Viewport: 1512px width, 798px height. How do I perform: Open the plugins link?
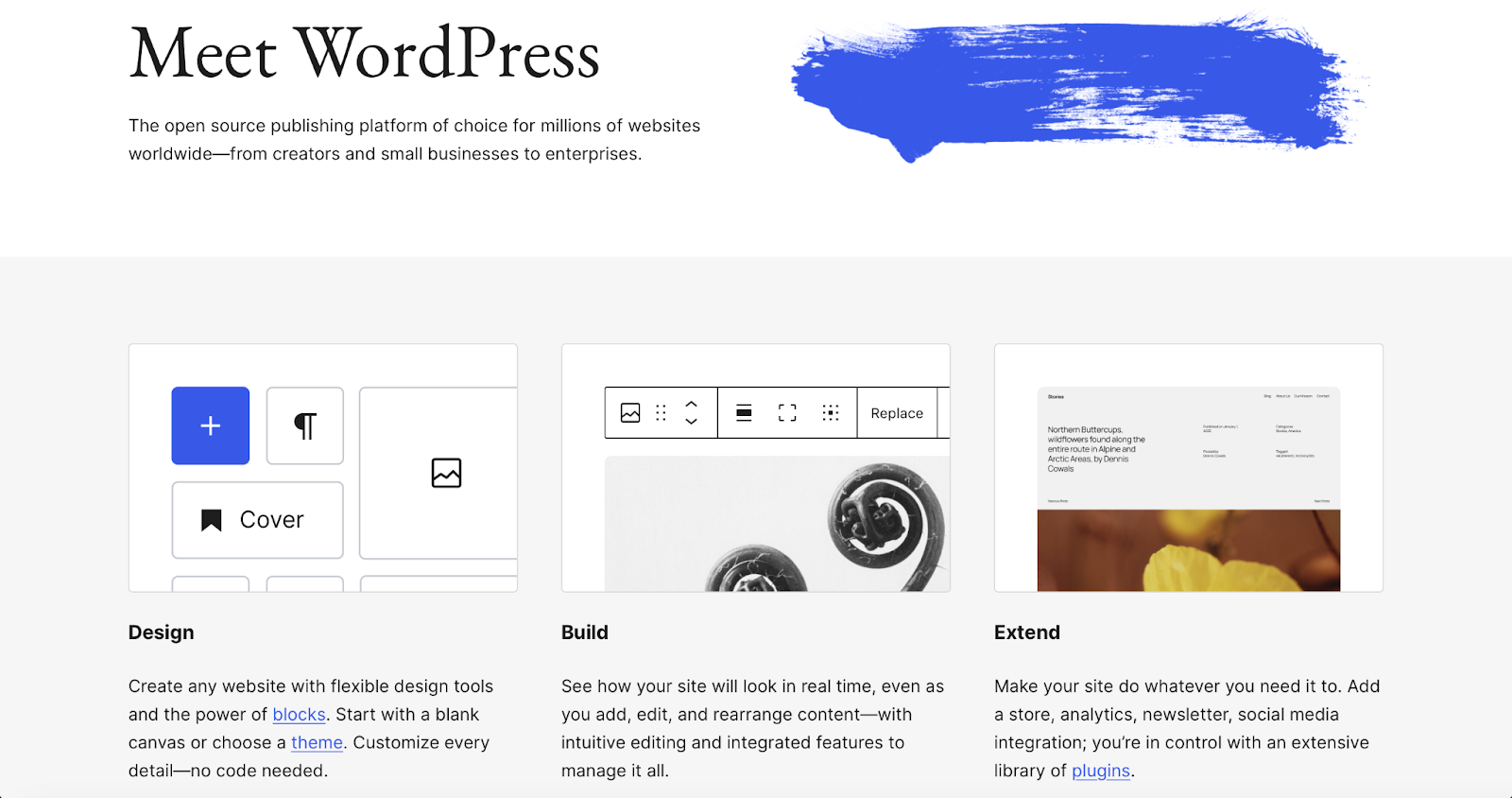[1101, 772]
